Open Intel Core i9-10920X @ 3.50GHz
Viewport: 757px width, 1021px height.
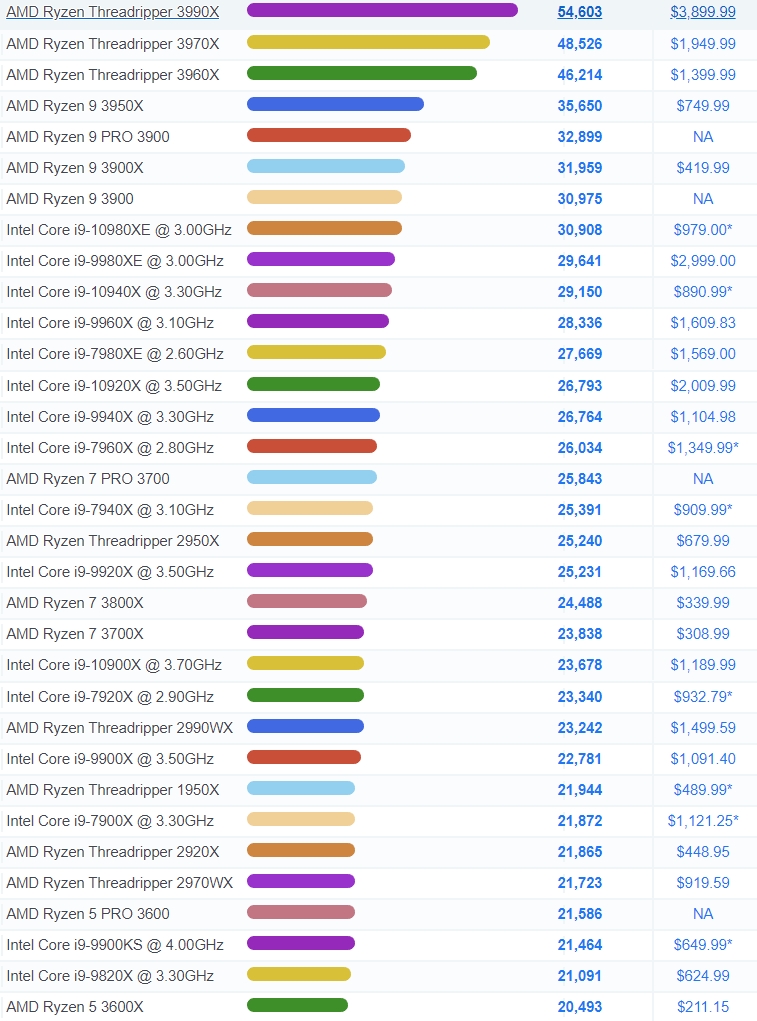tap(114, 386)
